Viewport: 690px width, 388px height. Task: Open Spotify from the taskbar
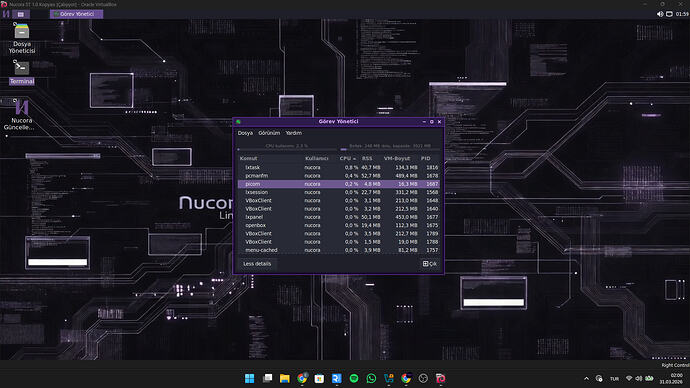[354, 378]
